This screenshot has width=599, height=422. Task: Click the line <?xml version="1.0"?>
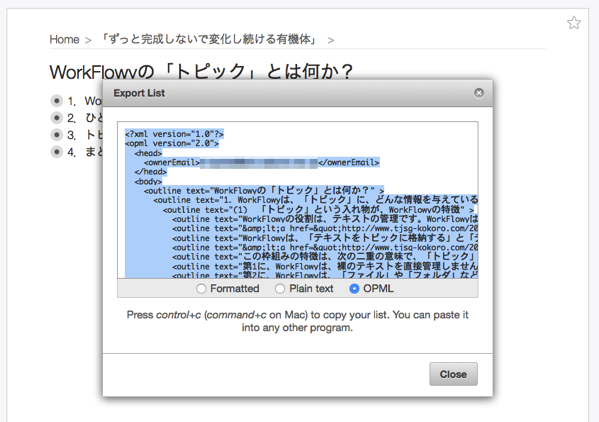pos(174,134)
